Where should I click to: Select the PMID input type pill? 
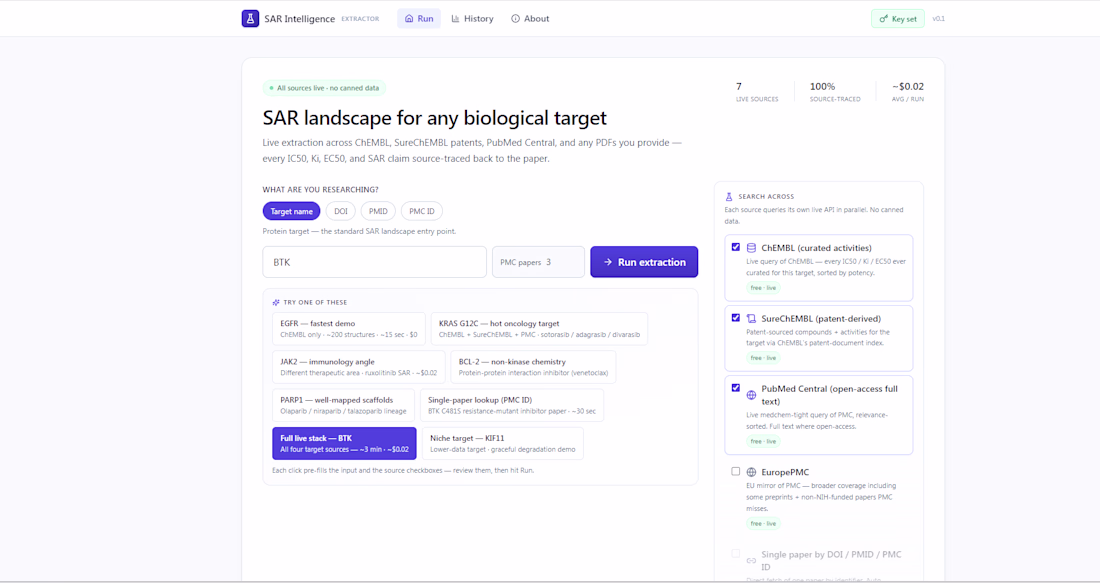378,211
